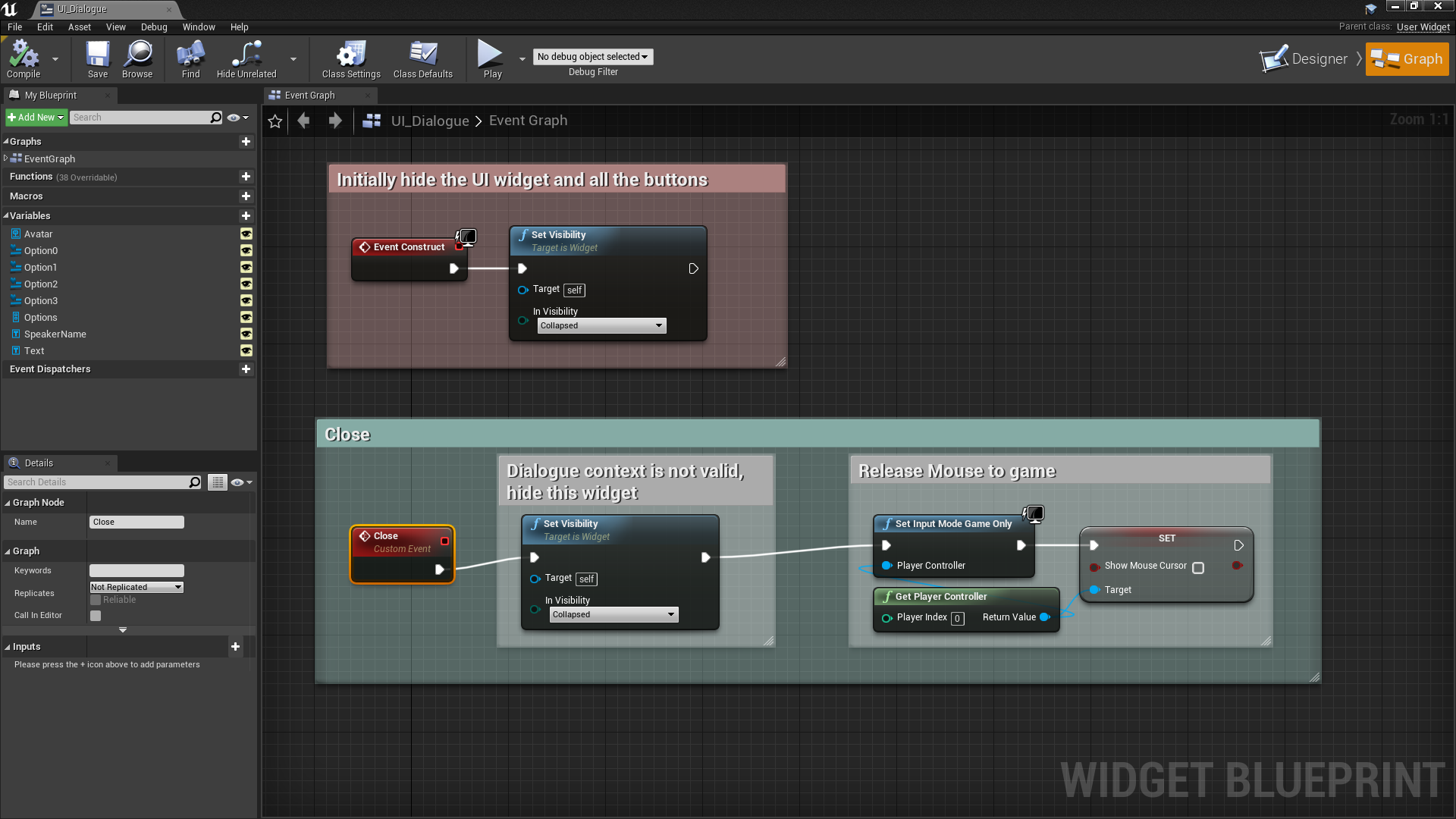Add a new variable

pyautogui.click(x=246, y=216)
